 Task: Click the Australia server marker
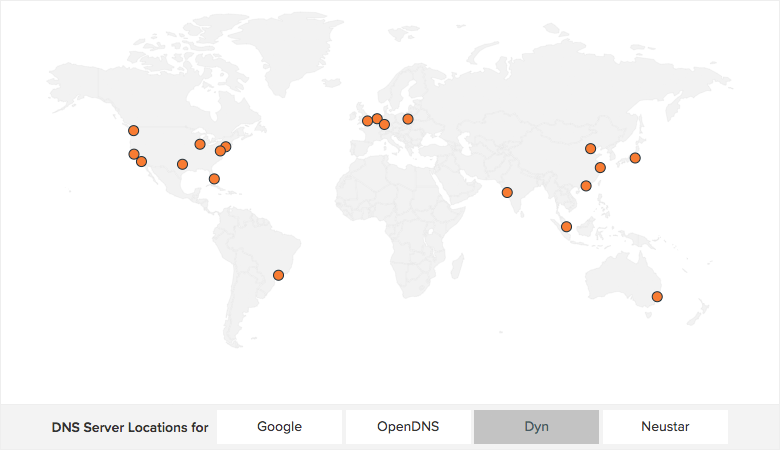tap(657, 296)
